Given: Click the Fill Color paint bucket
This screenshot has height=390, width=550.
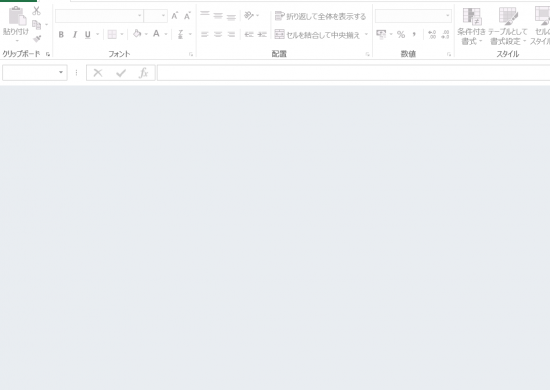Looking at the screenshot, I should coord(137,34).
